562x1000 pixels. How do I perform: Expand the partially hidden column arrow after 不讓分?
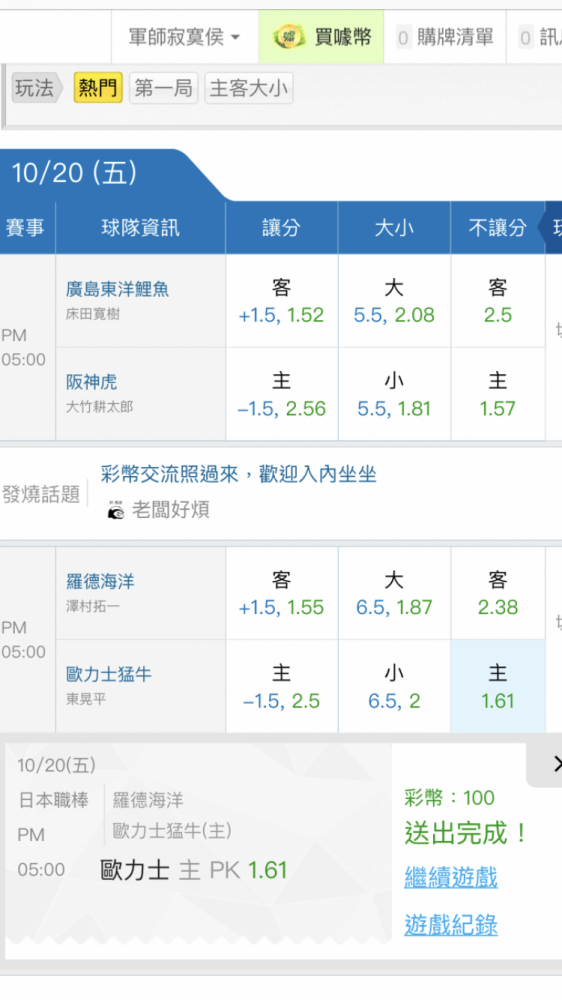[x=552, y=228]
